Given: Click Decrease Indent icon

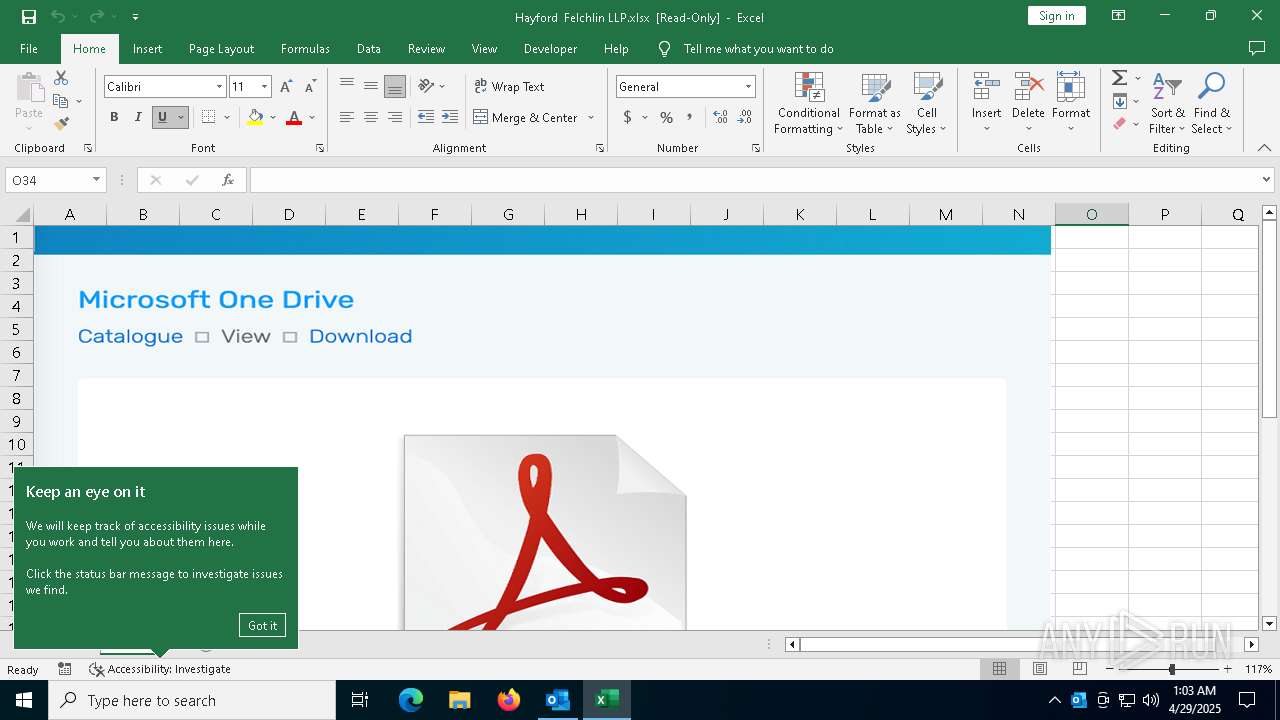Looking at the screenshot, I should point(426,117).
